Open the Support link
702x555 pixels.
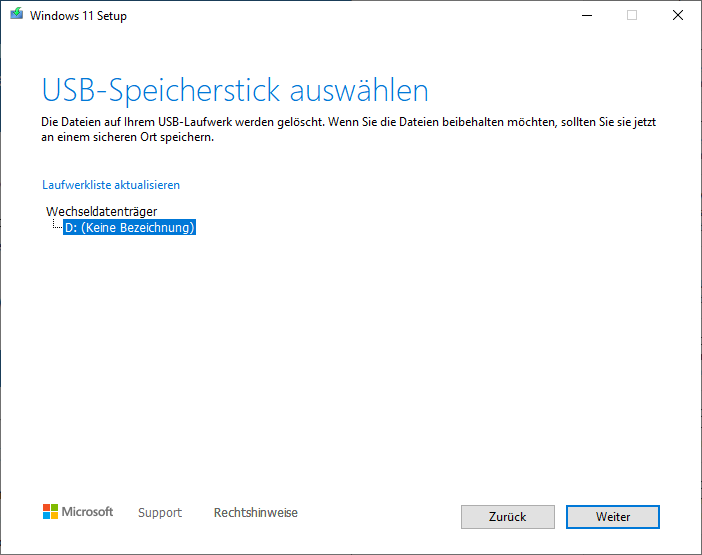[160, 513]
